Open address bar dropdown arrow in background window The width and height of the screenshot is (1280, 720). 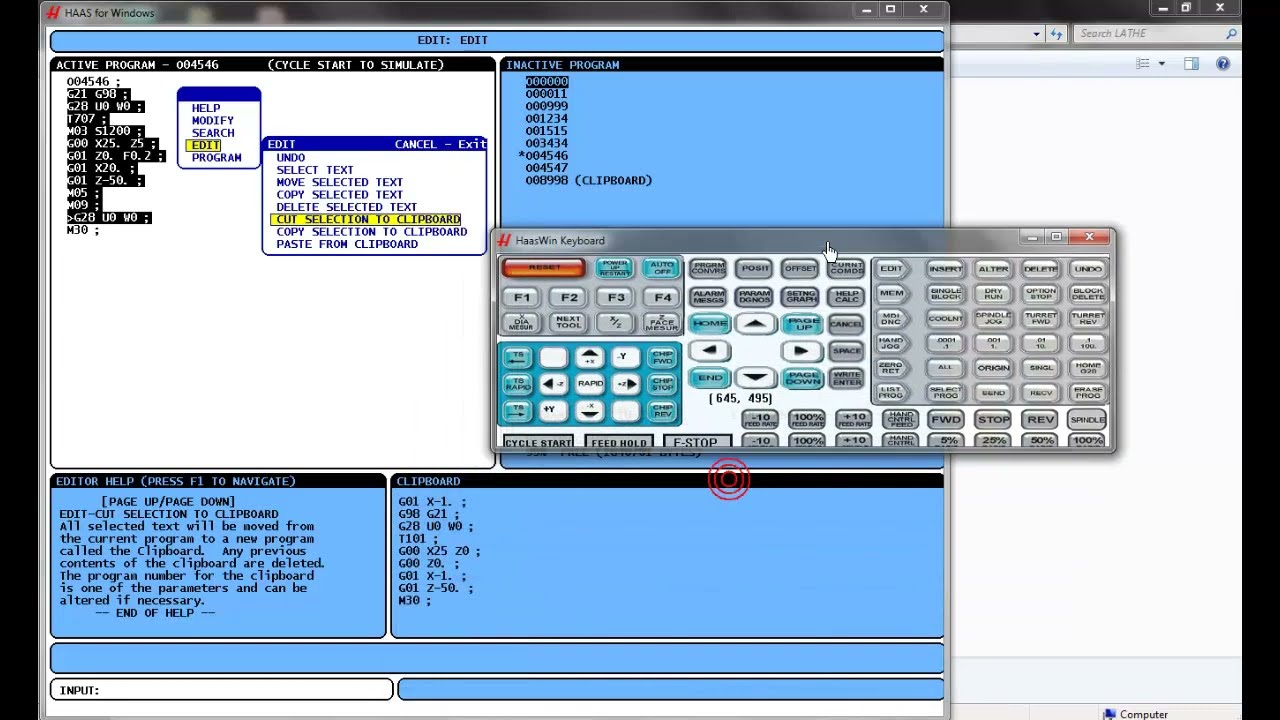click(x=1037, y=34)
